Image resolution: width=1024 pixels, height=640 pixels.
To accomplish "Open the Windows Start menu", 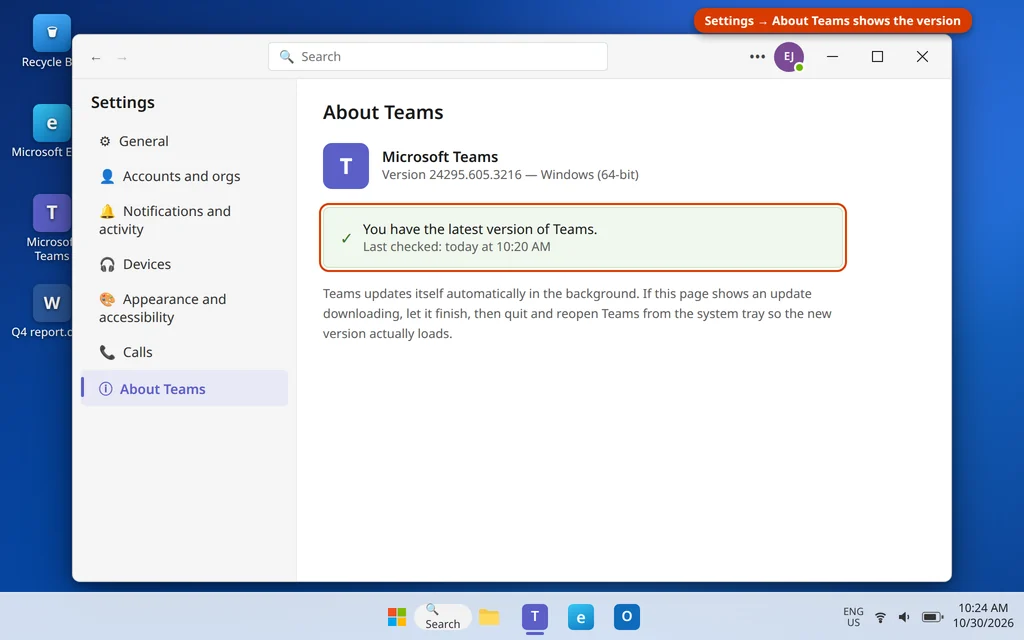I will pyautogui.click(x=396, y=617).
